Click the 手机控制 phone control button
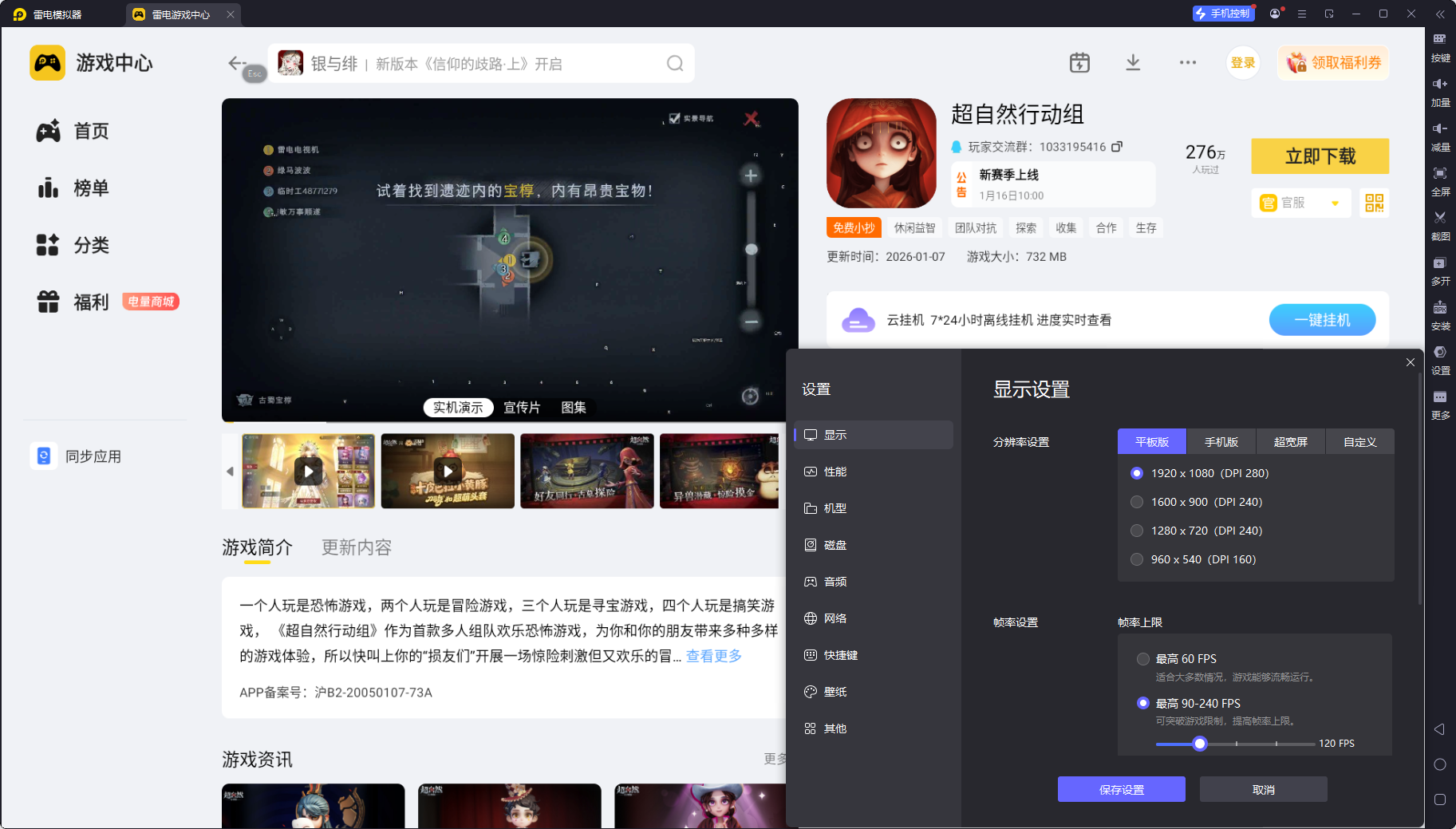The width and height of the screenshot is (1456, 829). point(1223,14)
